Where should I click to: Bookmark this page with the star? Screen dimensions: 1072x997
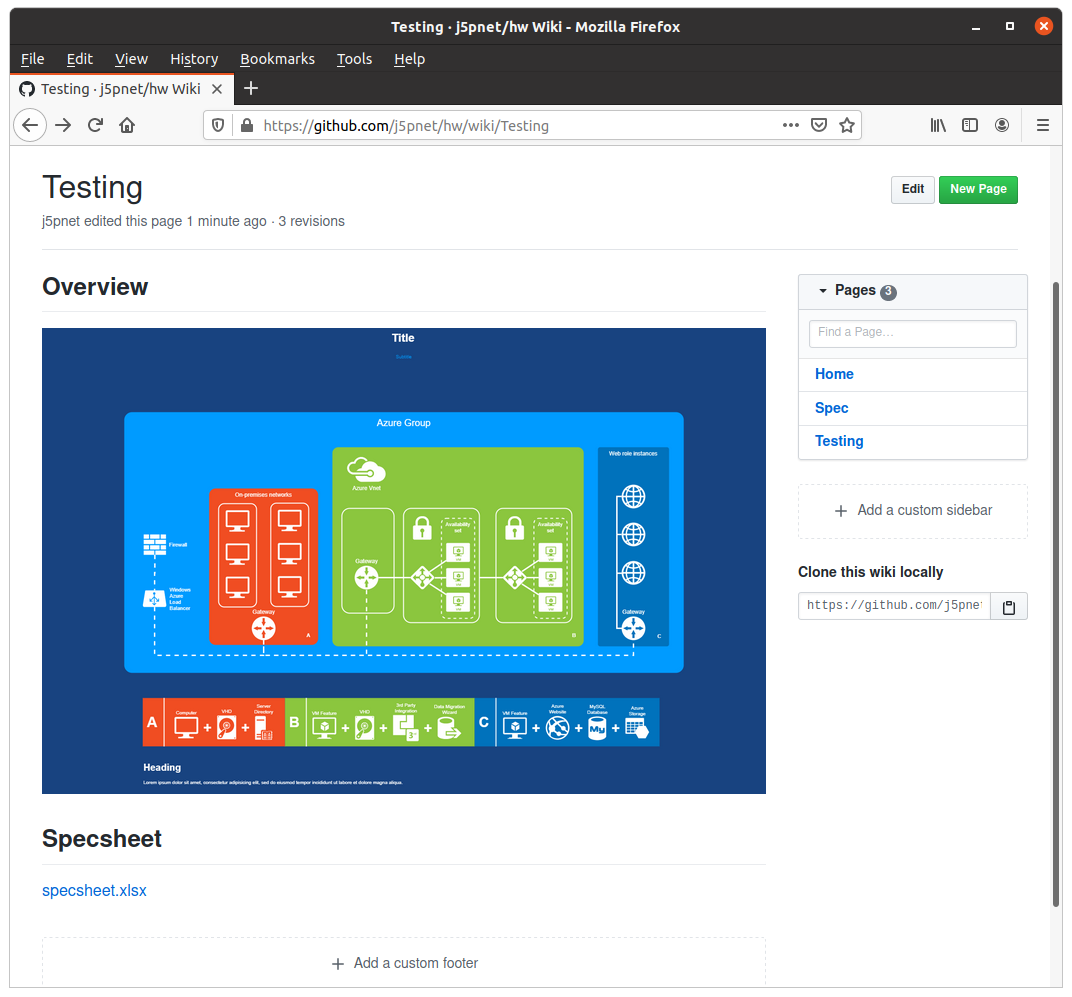[x=846, y=125]
